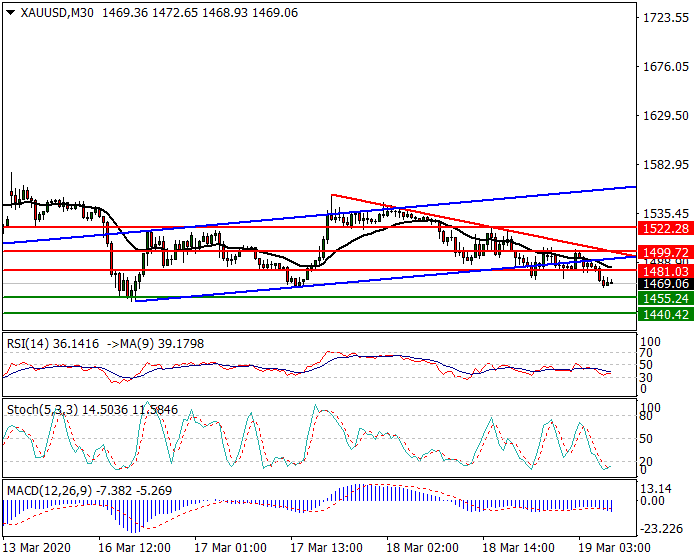This screenshot has width=700, height=560.
Task: Click the current price label 1469.06
Action: point(666,284)
